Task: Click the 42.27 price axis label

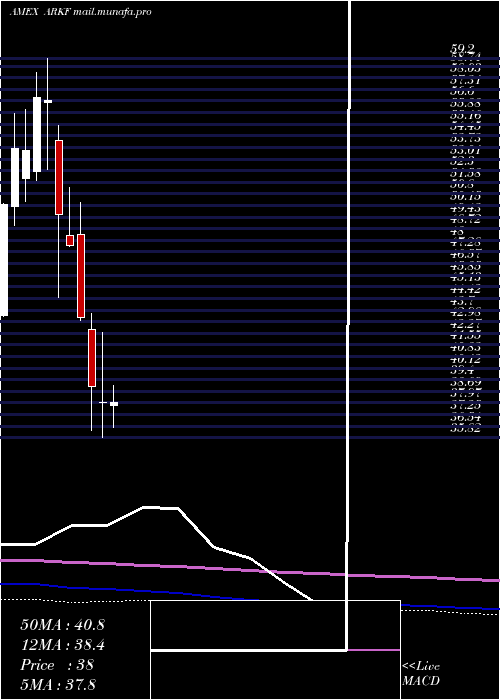Action: click(465, 325)
